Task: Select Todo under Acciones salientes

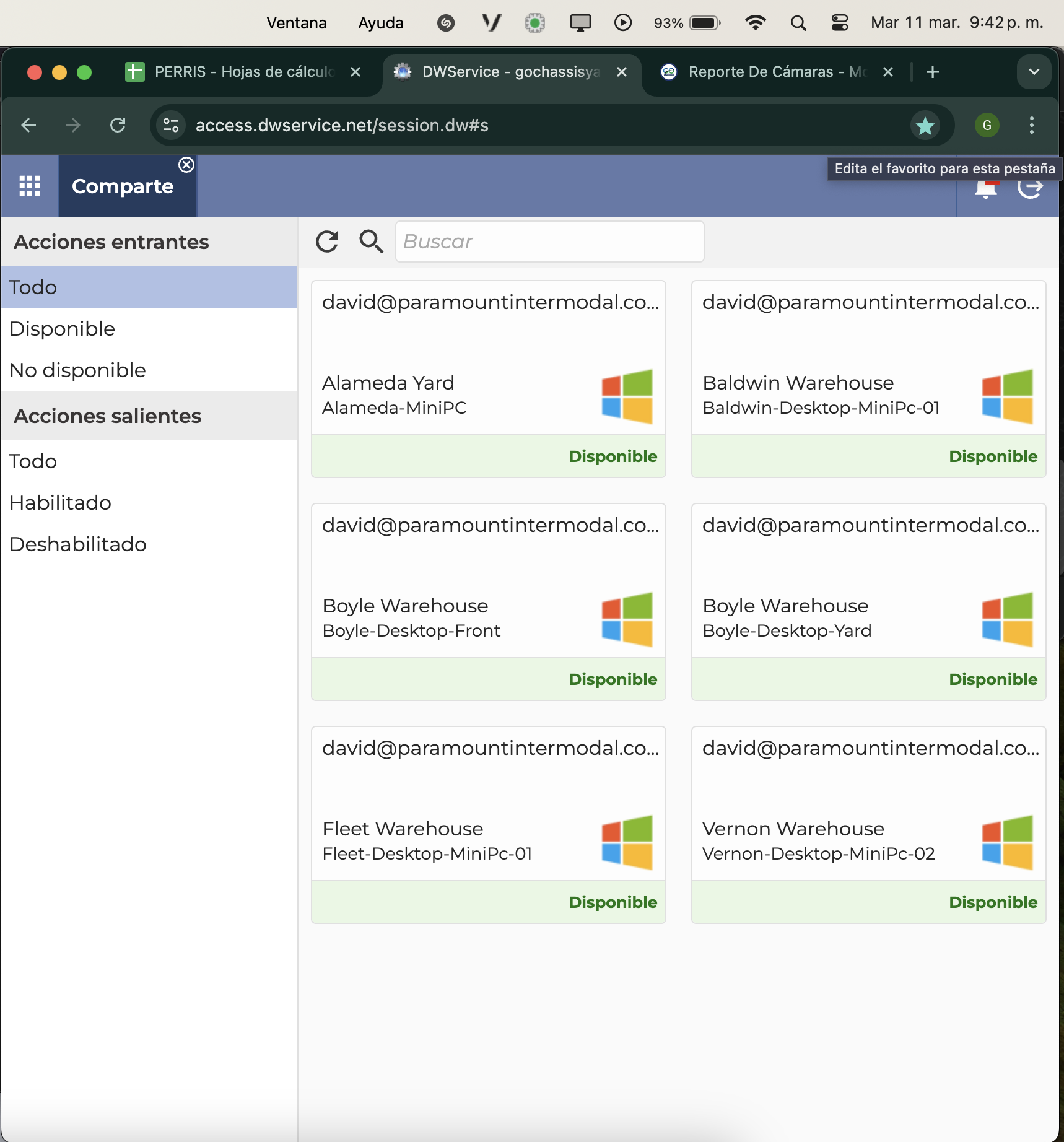Action: pos(149,461)
